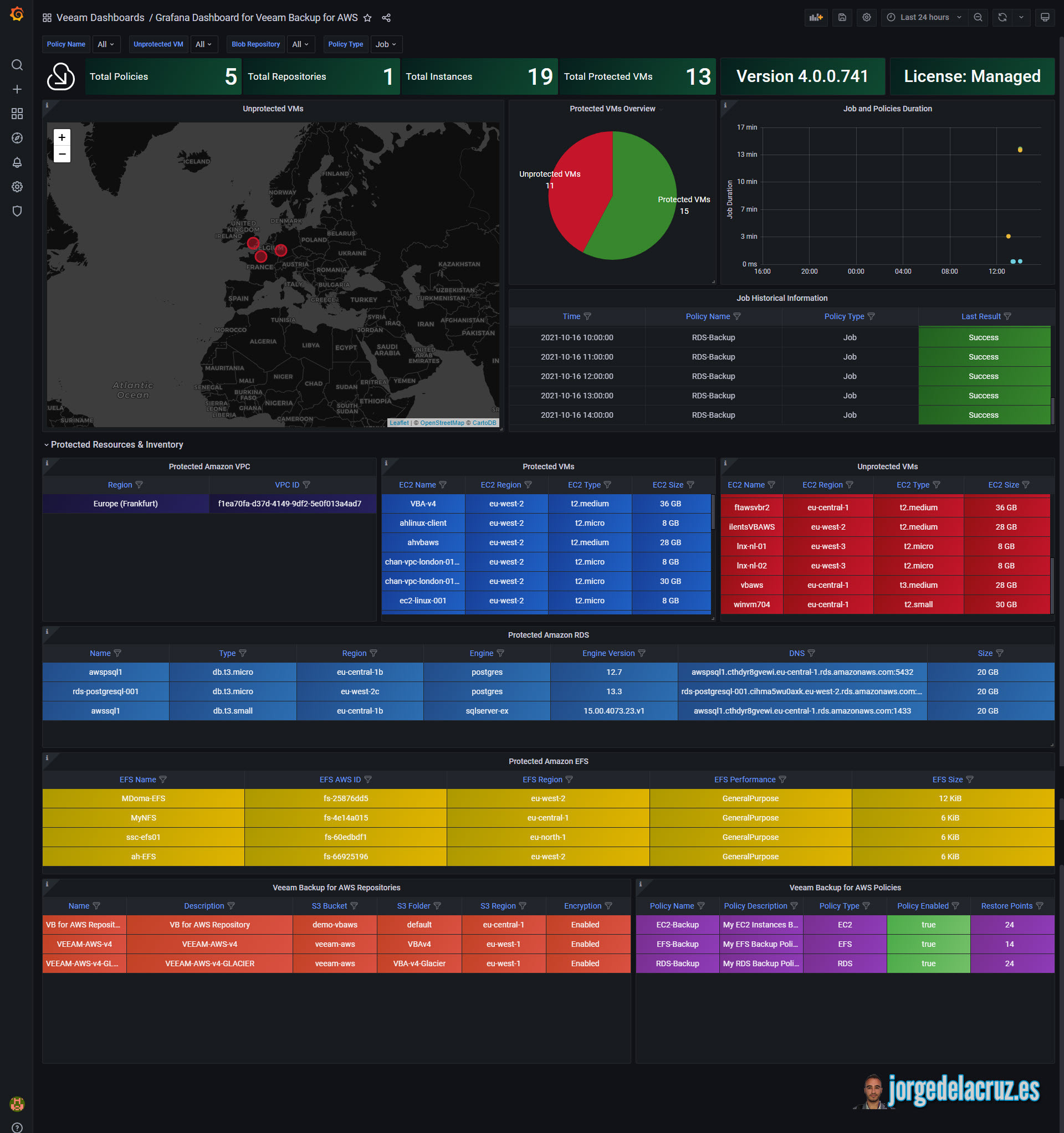Open the Alerting bell icon
The image size is (1064, 1133).
[17, 162]
